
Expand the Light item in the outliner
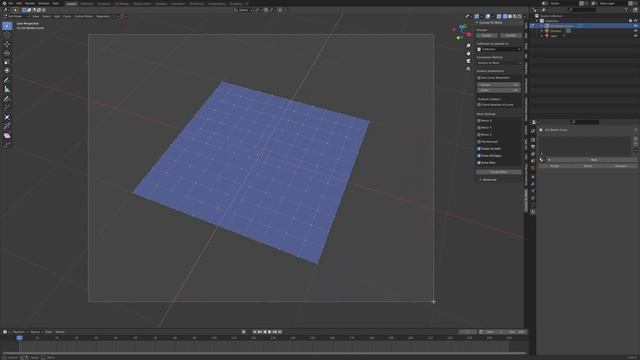(x=542, y=36)
